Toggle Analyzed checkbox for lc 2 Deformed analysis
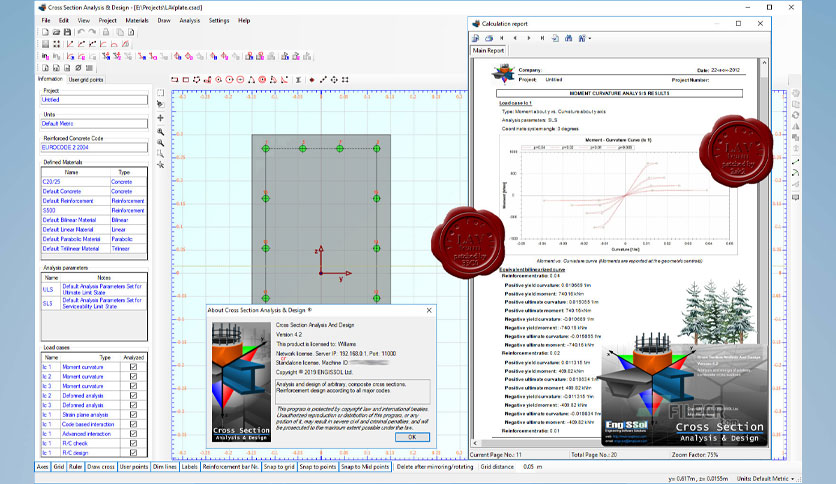 pyautogui.click(x=133, y=396)
